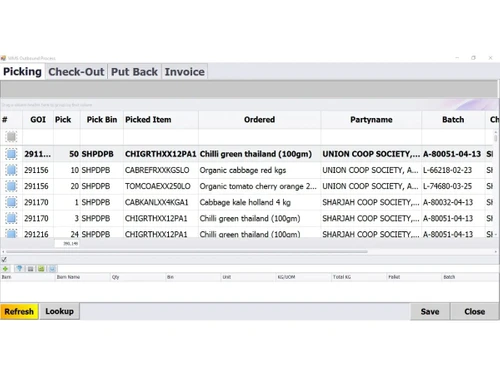500x375 pixels.
Task: Select row checkbox for Organic tomato cherry orange
Action: point(11,186)
